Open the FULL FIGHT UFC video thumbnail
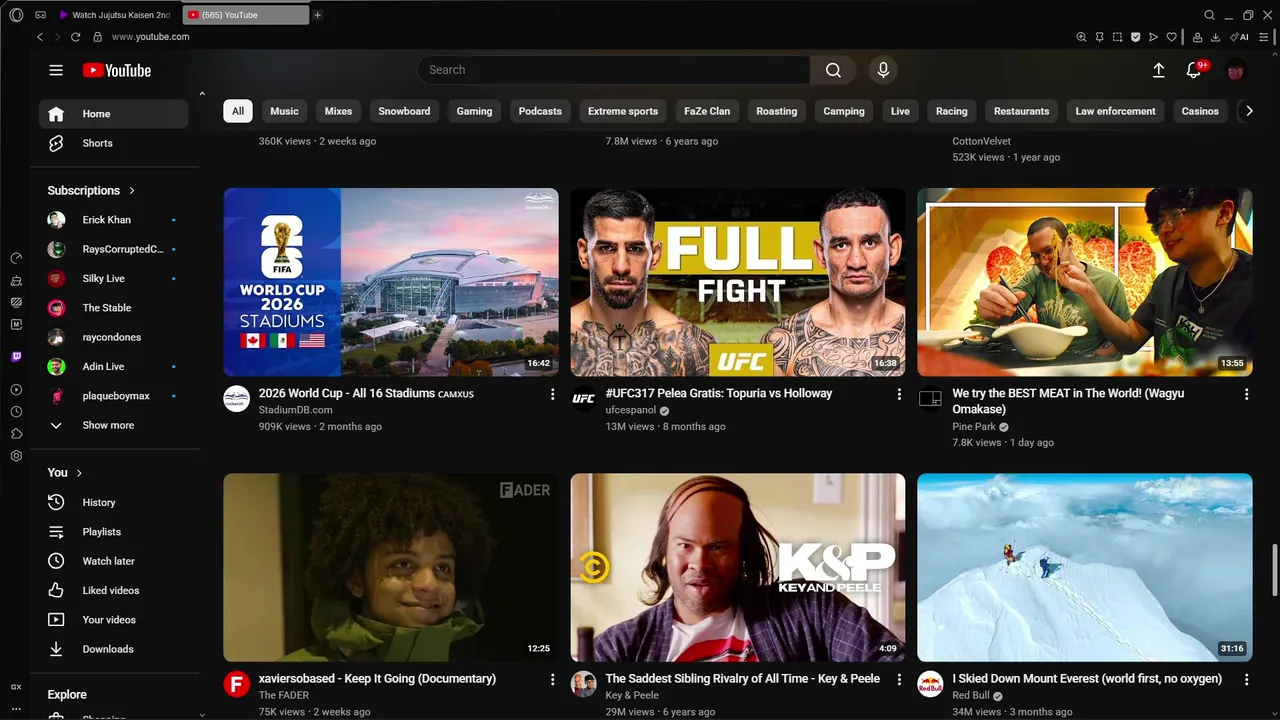1280x720 pixels. click(738, 282)
